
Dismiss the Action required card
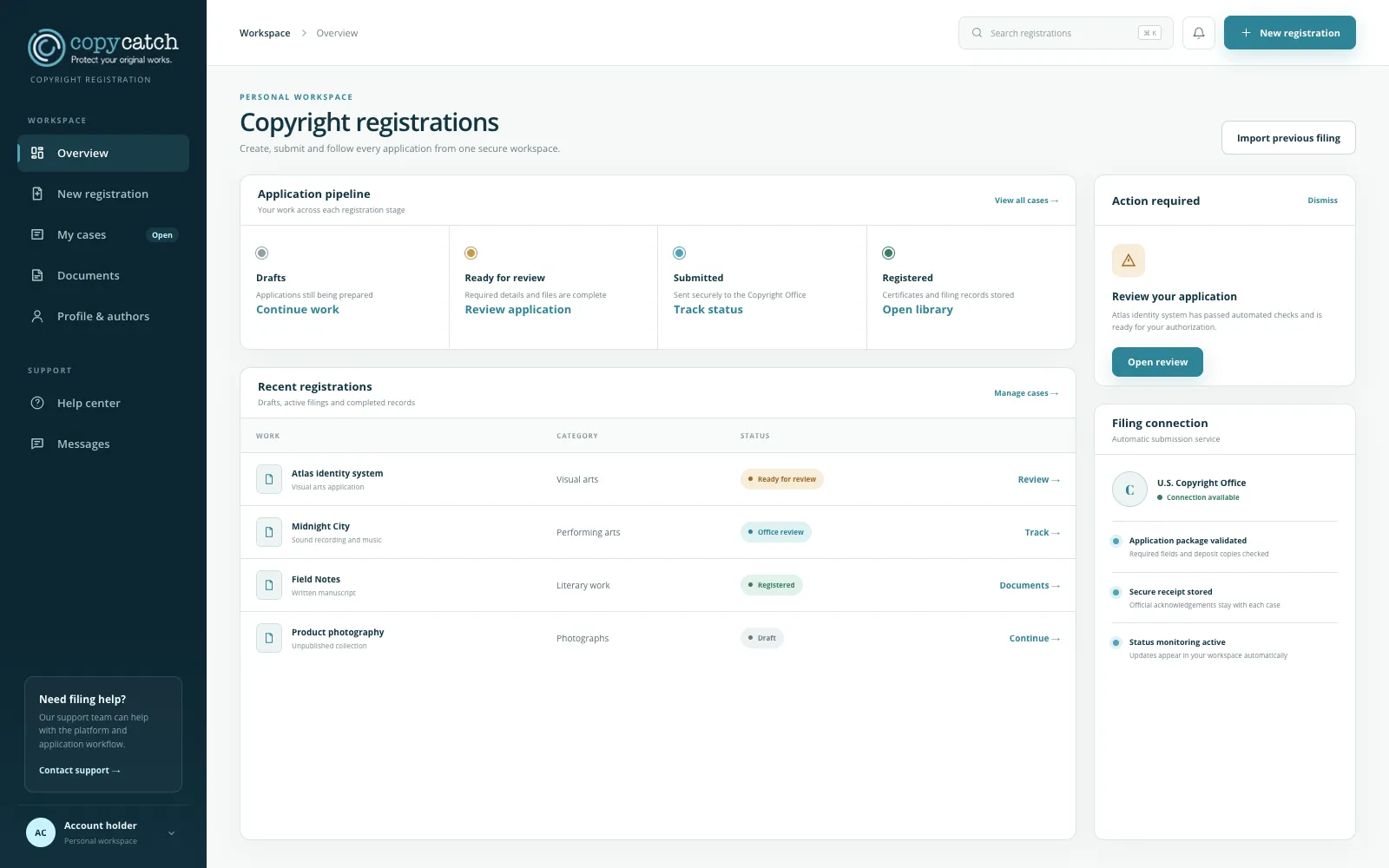coord(1322,201)
